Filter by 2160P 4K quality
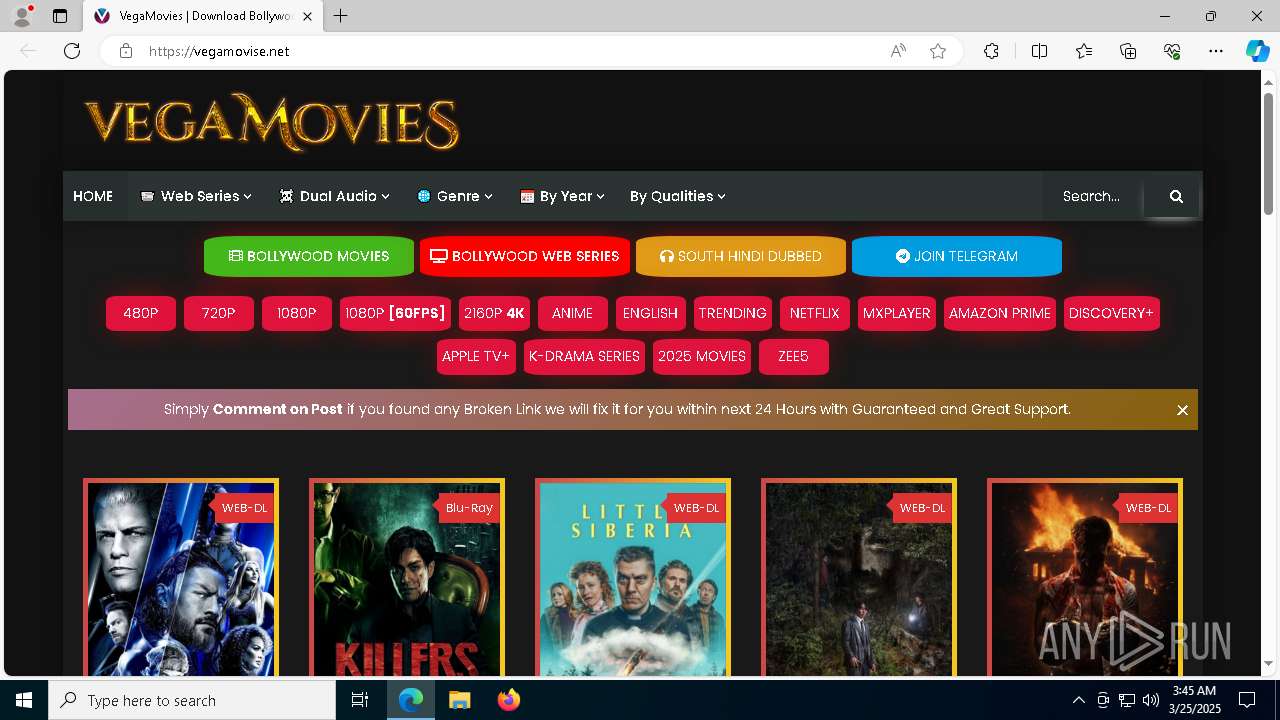 [x=495, y=313]
